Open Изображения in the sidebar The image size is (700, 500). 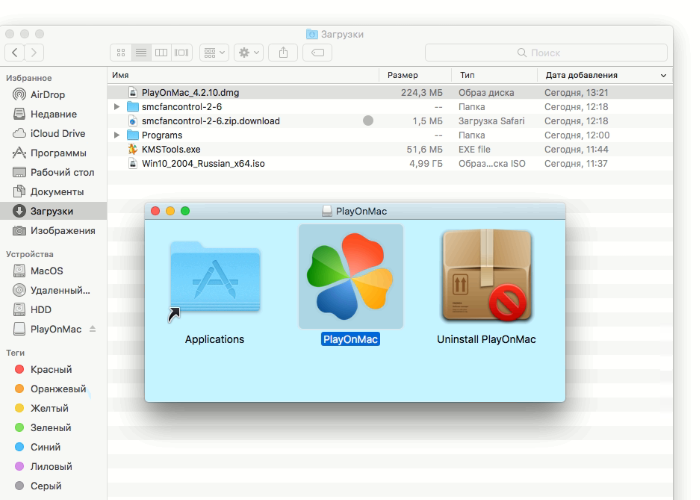[54, 230]
